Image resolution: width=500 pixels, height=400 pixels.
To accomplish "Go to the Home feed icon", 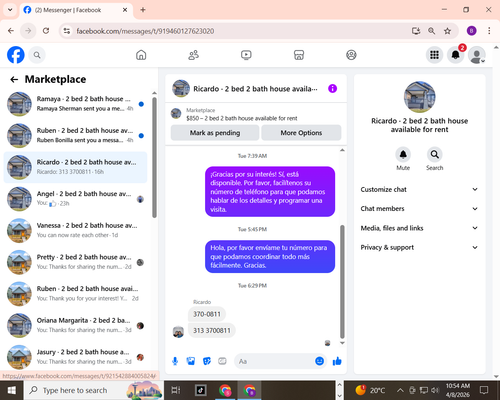I will pos(141,55).
